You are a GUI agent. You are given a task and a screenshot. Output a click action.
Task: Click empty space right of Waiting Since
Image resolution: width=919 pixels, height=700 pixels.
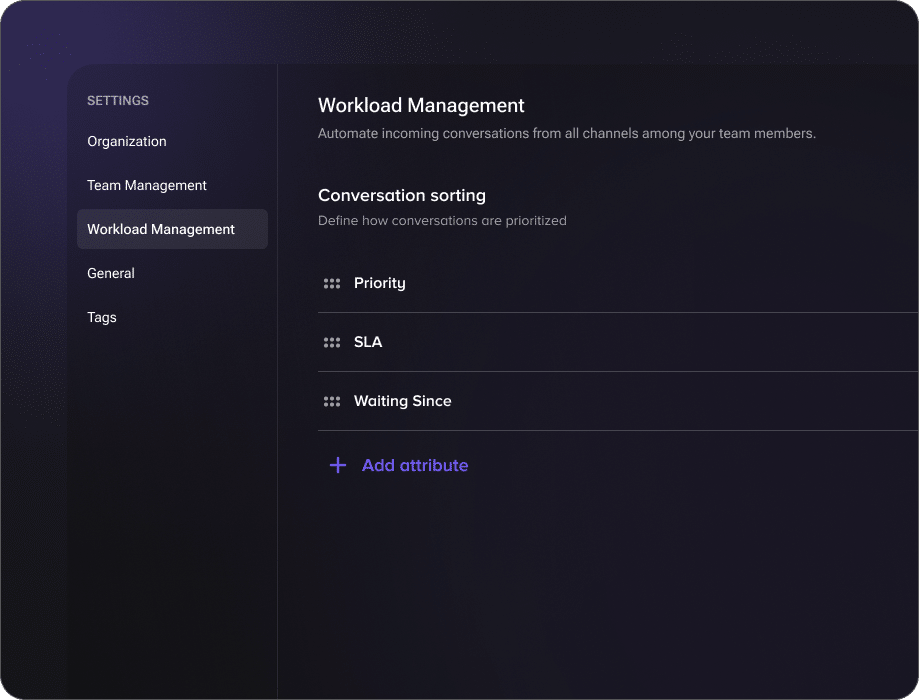(680, 402)
